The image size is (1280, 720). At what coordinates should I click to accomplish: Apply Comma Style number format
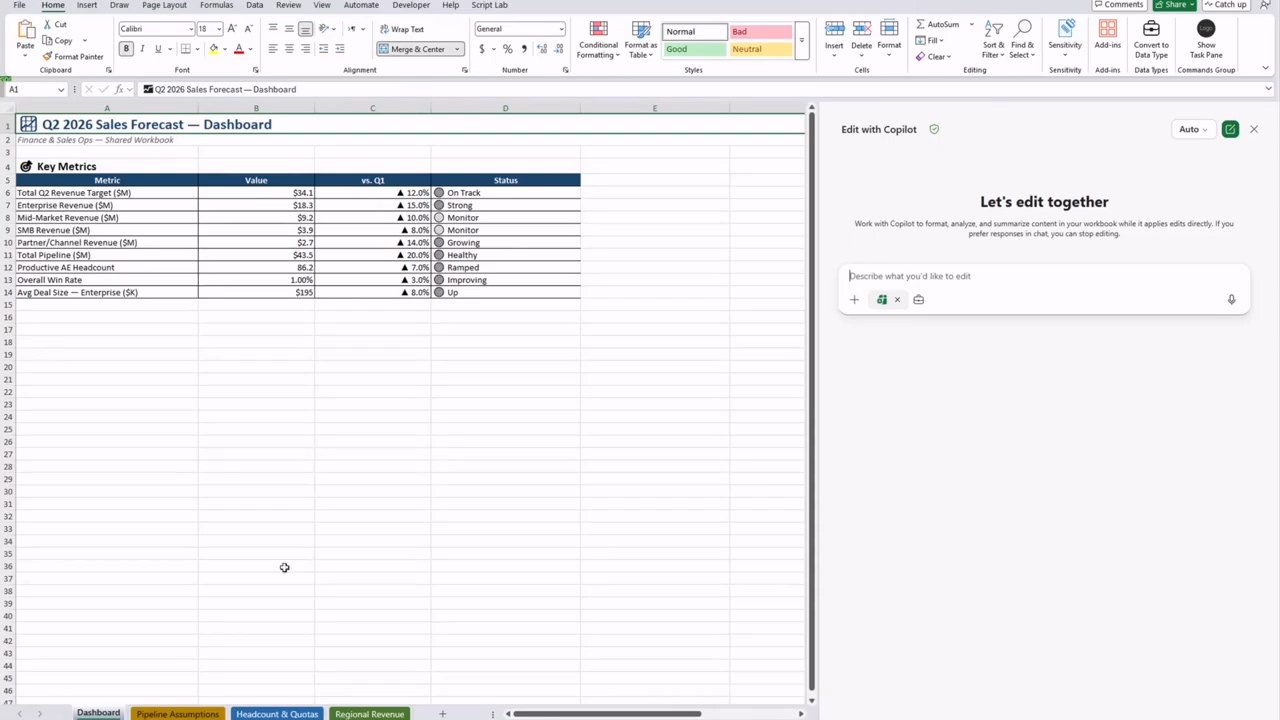523,48
